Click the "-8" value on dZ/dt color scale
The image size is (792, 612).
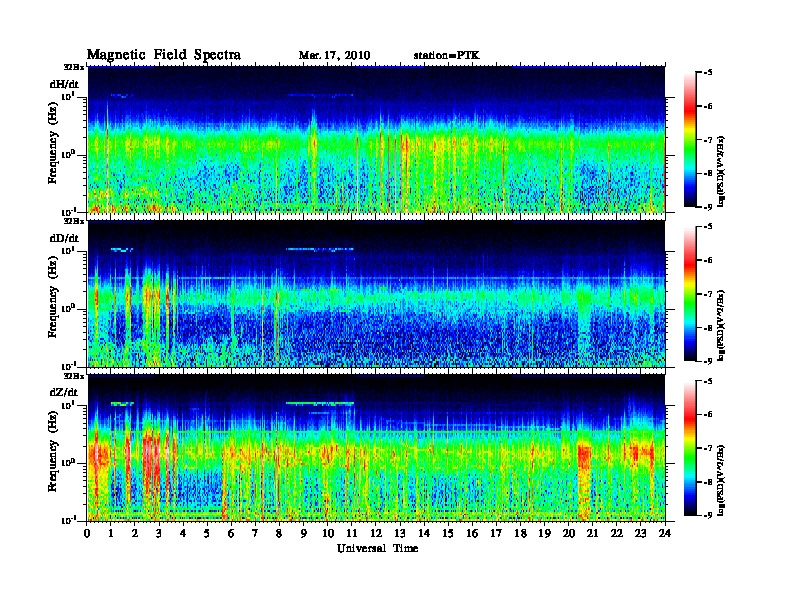coord(708,481)
